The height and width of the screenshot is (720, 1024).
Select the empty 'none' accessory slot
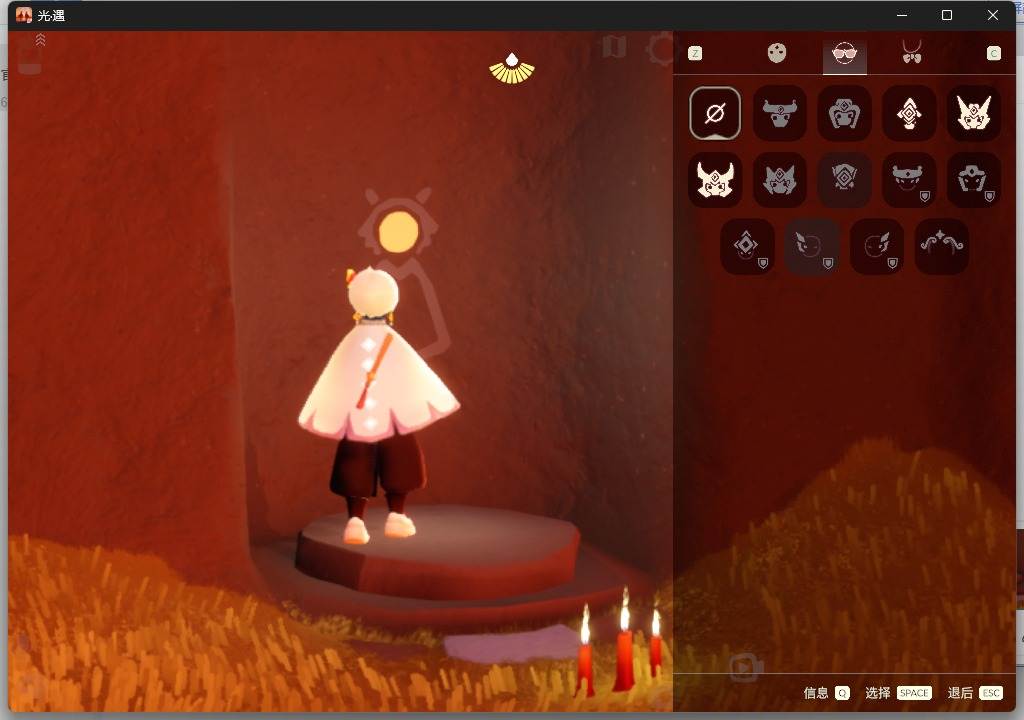coord(715,113)
